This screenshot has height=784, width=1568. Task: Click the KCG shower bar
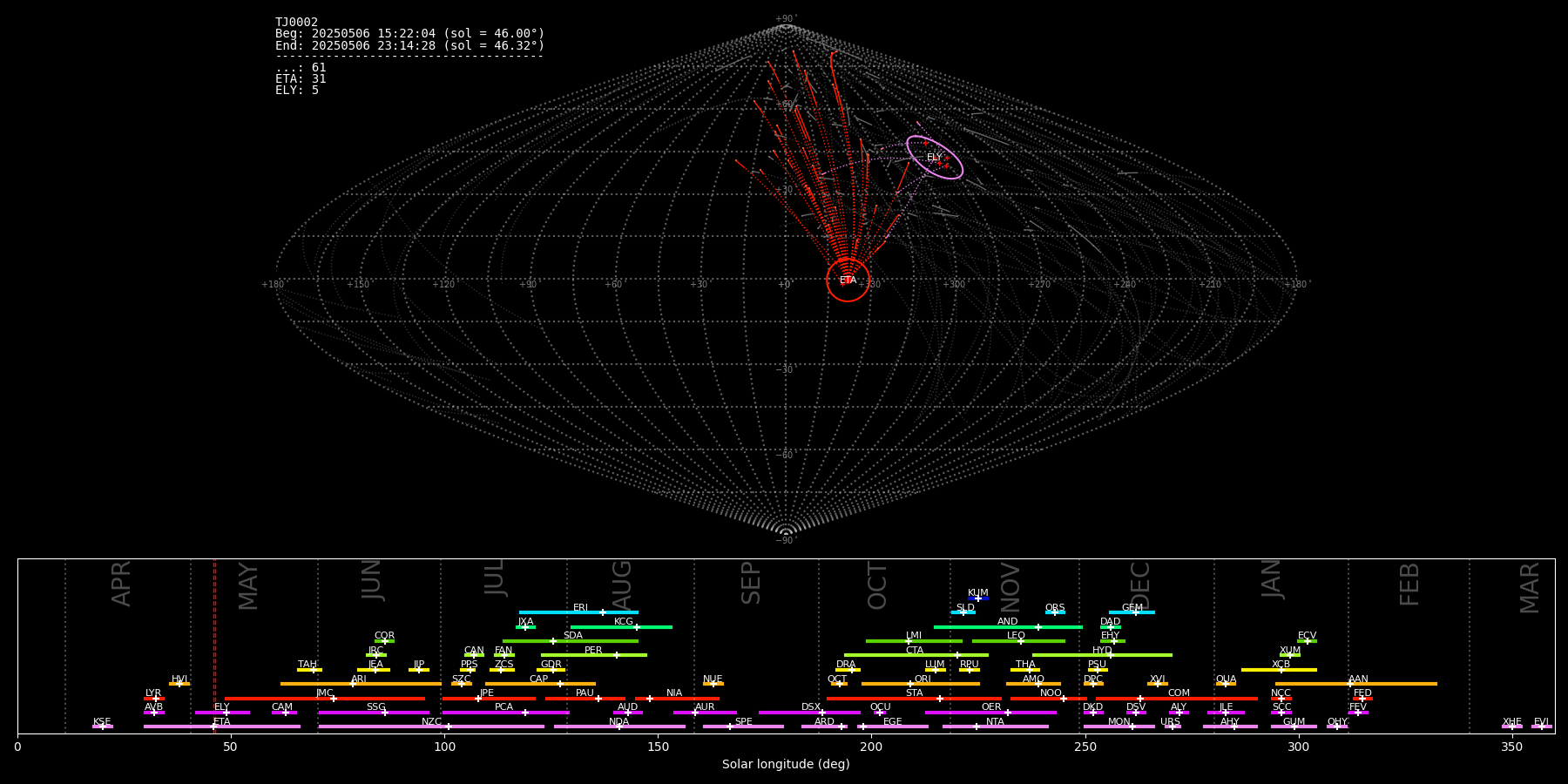621,626
